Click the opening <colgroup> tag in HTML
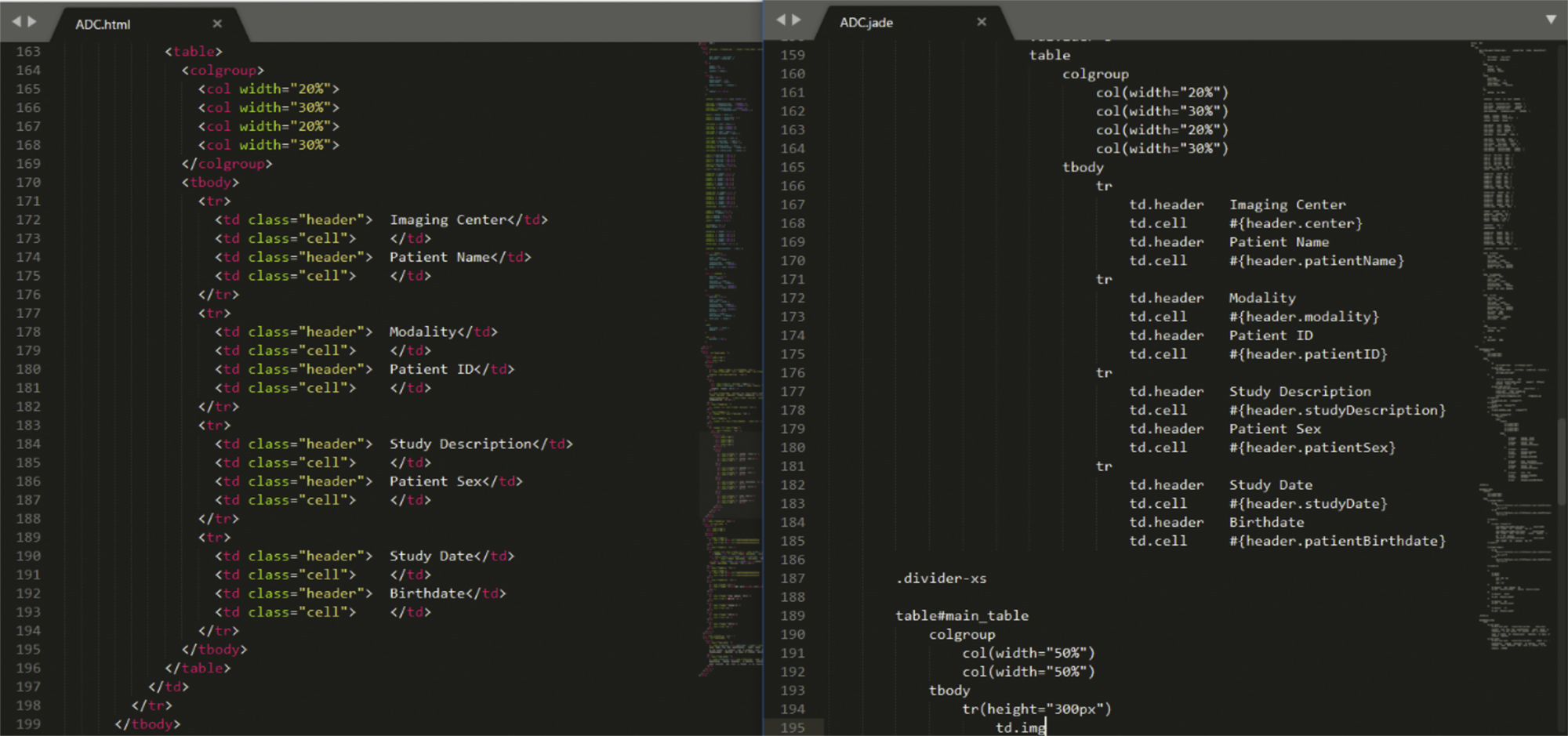This screenshot has width=1568, height=736. click(223, 71)
